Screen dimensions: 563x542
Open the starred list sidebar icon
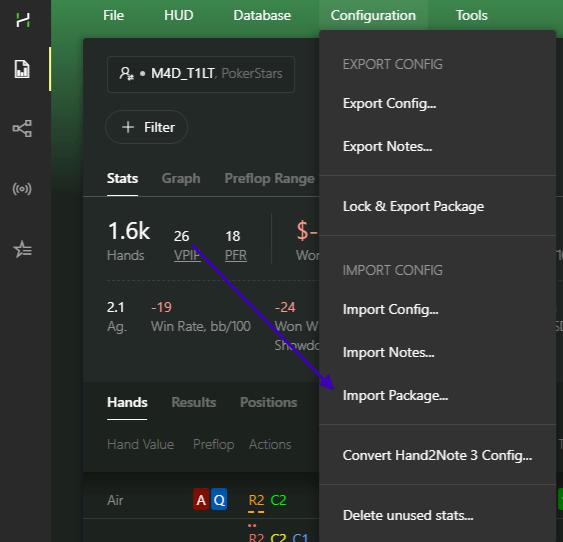(22, 249)
